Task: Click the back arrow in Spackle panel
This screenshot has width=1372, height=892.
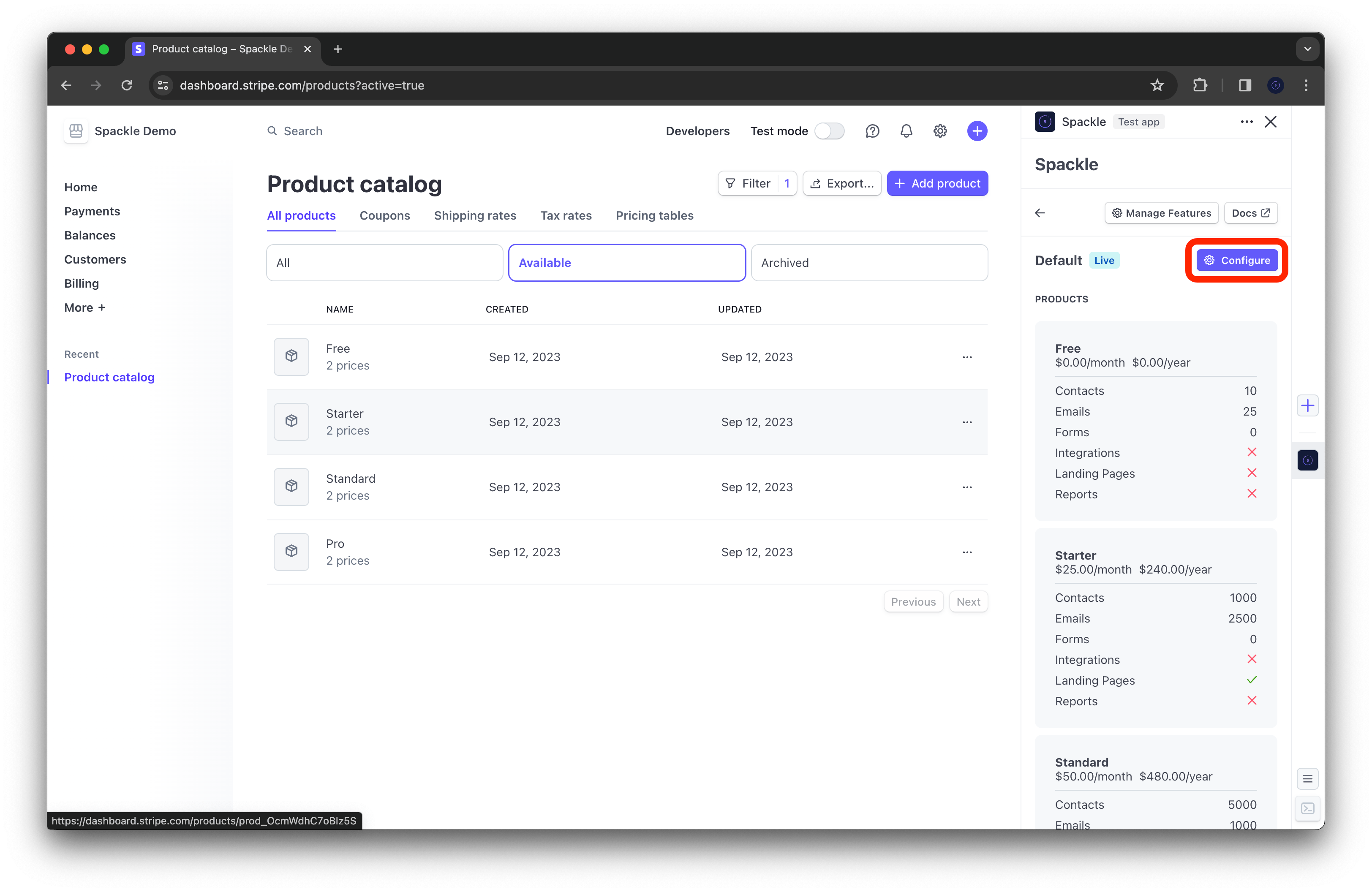Action: pyautogui.click(x=1040, y=213)
